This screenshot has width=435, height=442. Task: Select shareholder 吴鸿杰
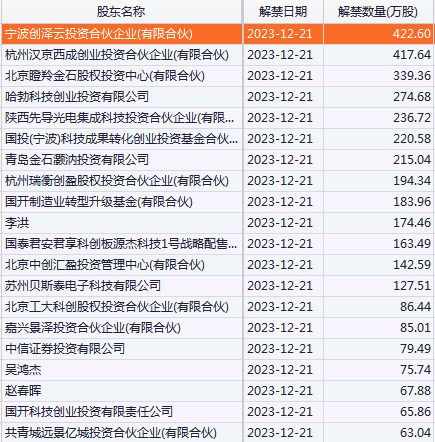(23, 370)
